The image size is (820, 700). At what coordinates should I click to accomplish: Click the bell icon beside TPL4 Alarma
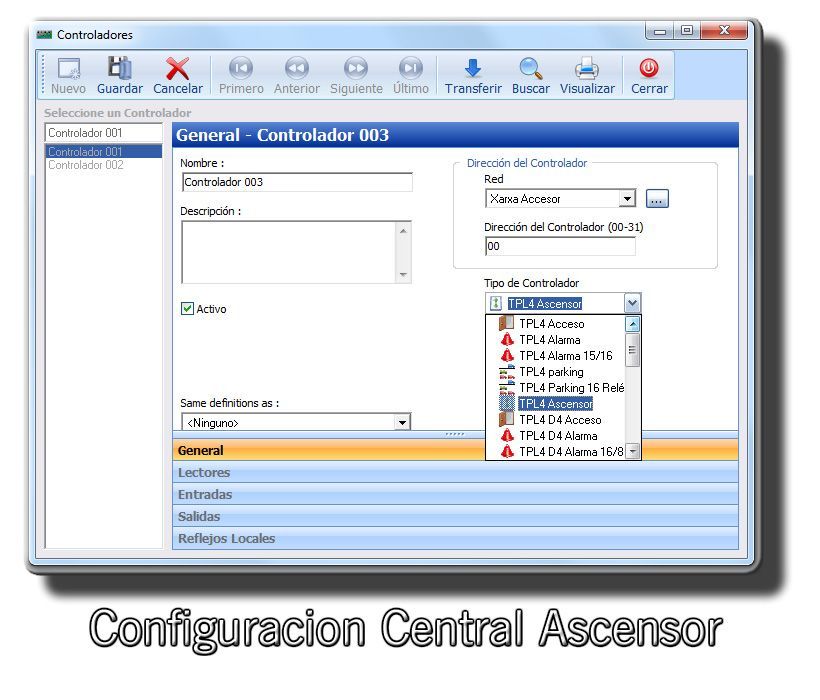507,340
